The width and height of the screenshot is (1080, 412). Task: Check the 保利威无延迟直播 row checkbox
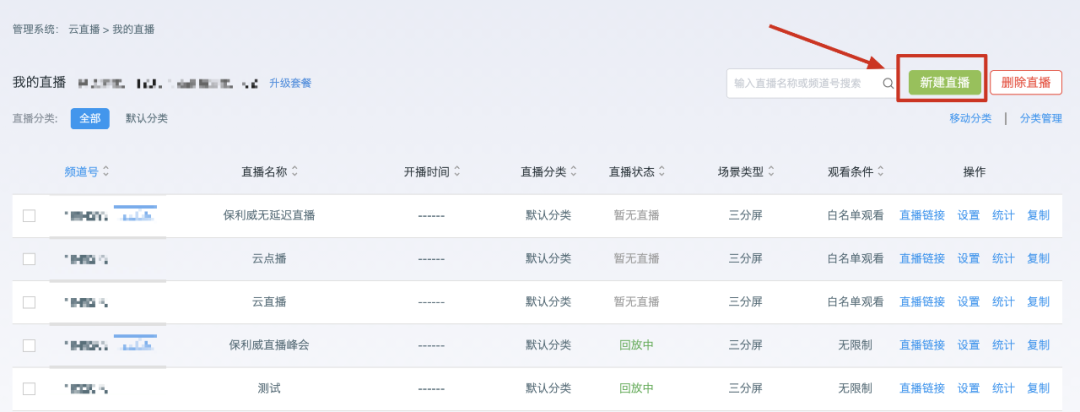pyautogui.click(x=29, y=215)
